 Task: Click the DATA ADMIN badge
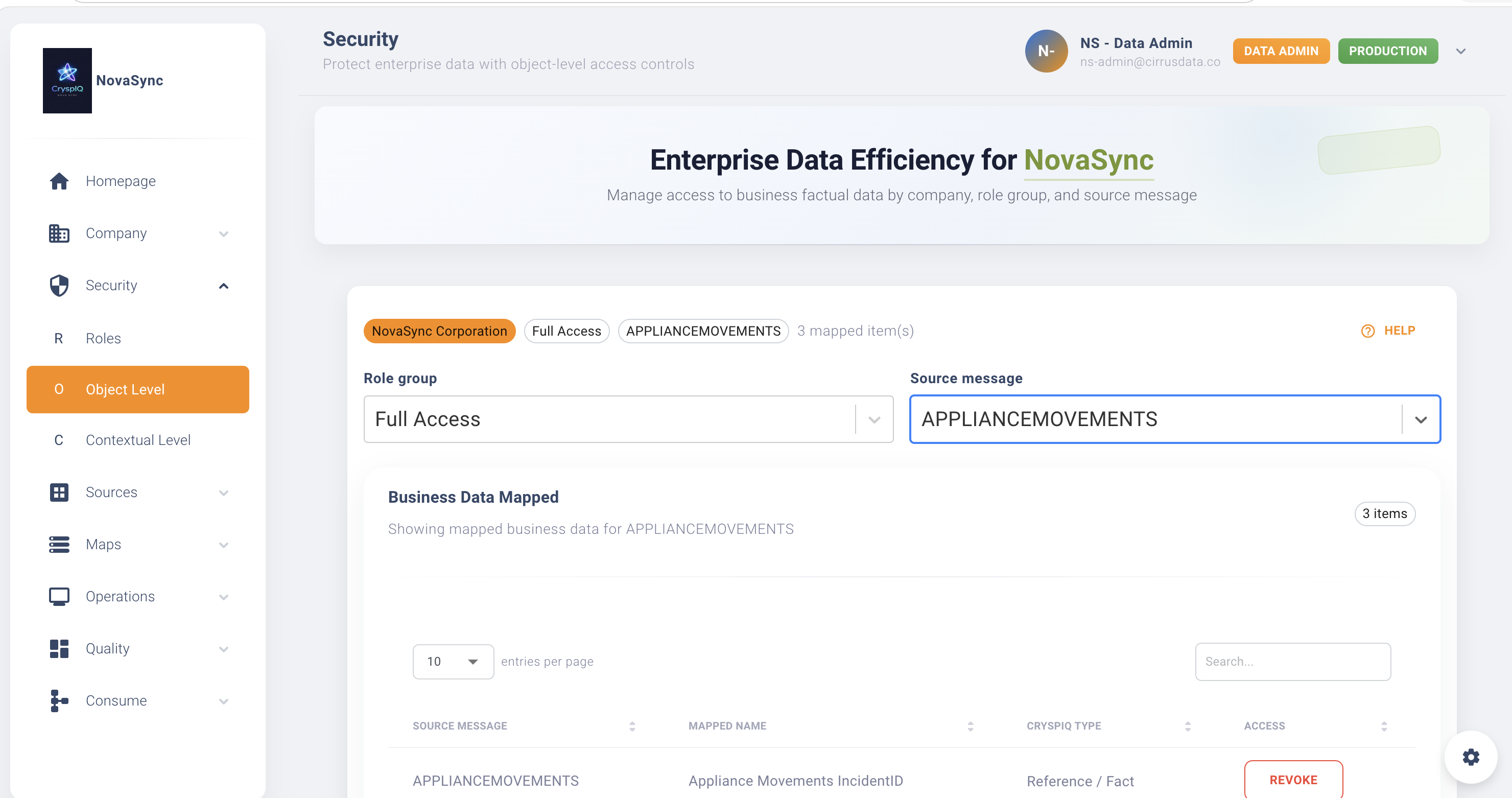coord(1281,51)
